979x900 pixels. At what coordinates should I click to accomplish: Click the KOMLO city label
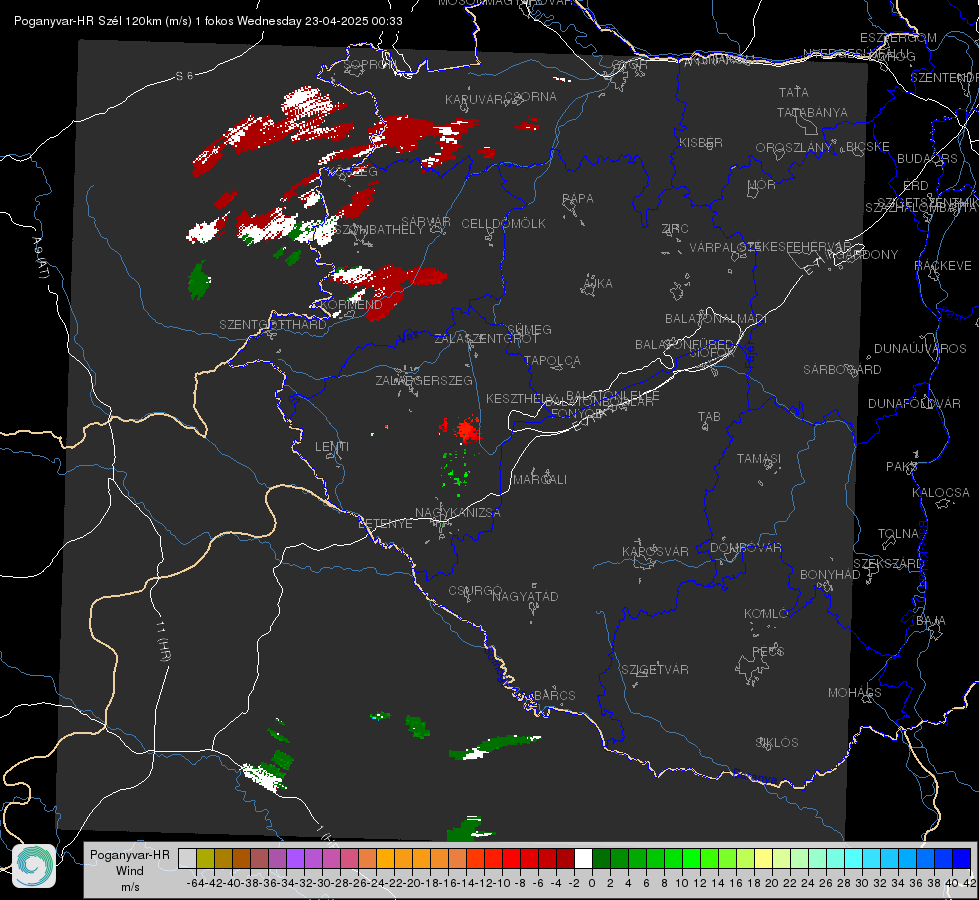(766, 614)
